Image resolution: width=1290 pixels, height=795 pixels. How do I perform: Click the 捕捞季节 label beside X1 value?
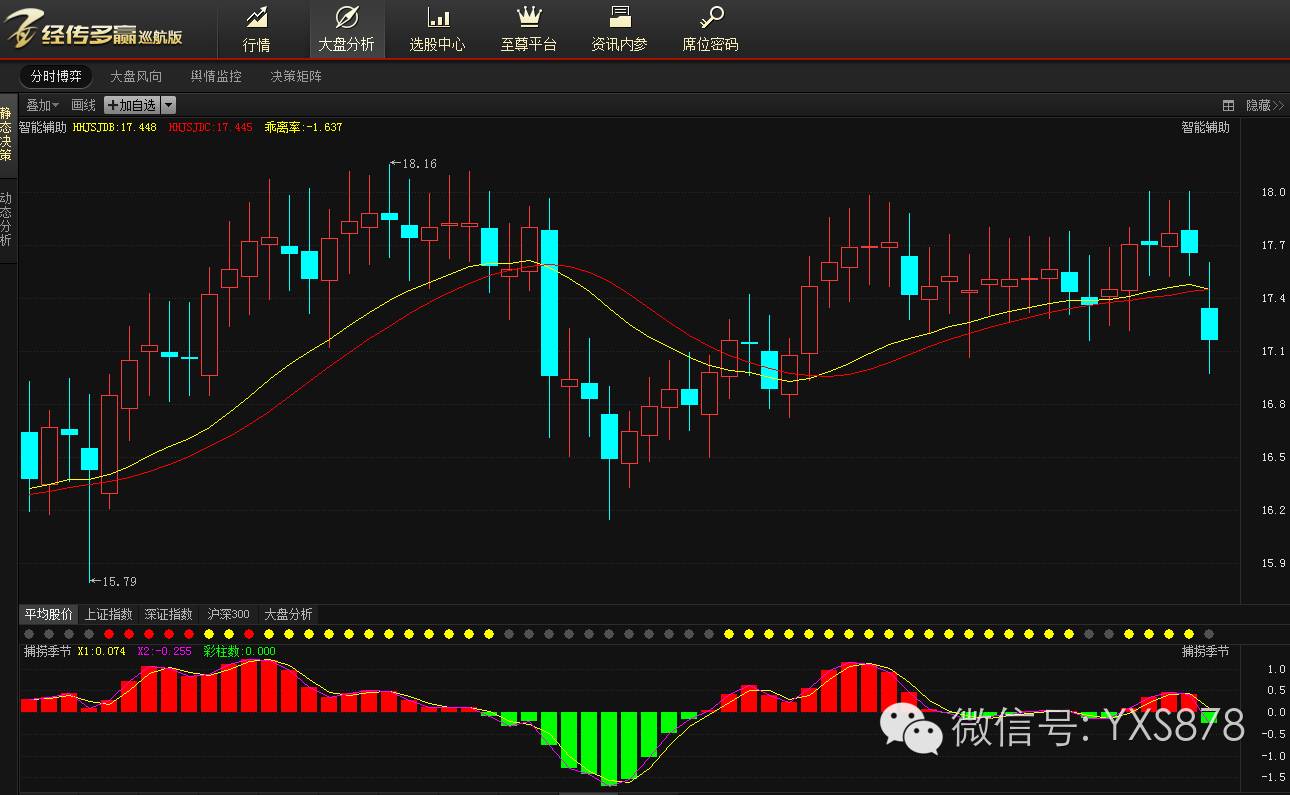point(47,651)
